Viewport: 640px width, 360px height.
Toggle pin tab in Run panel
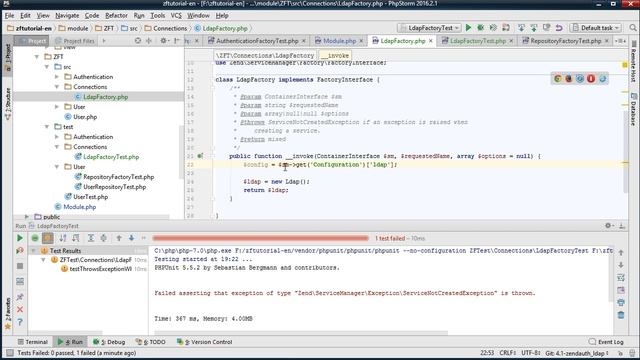click(x=20, y=297)
